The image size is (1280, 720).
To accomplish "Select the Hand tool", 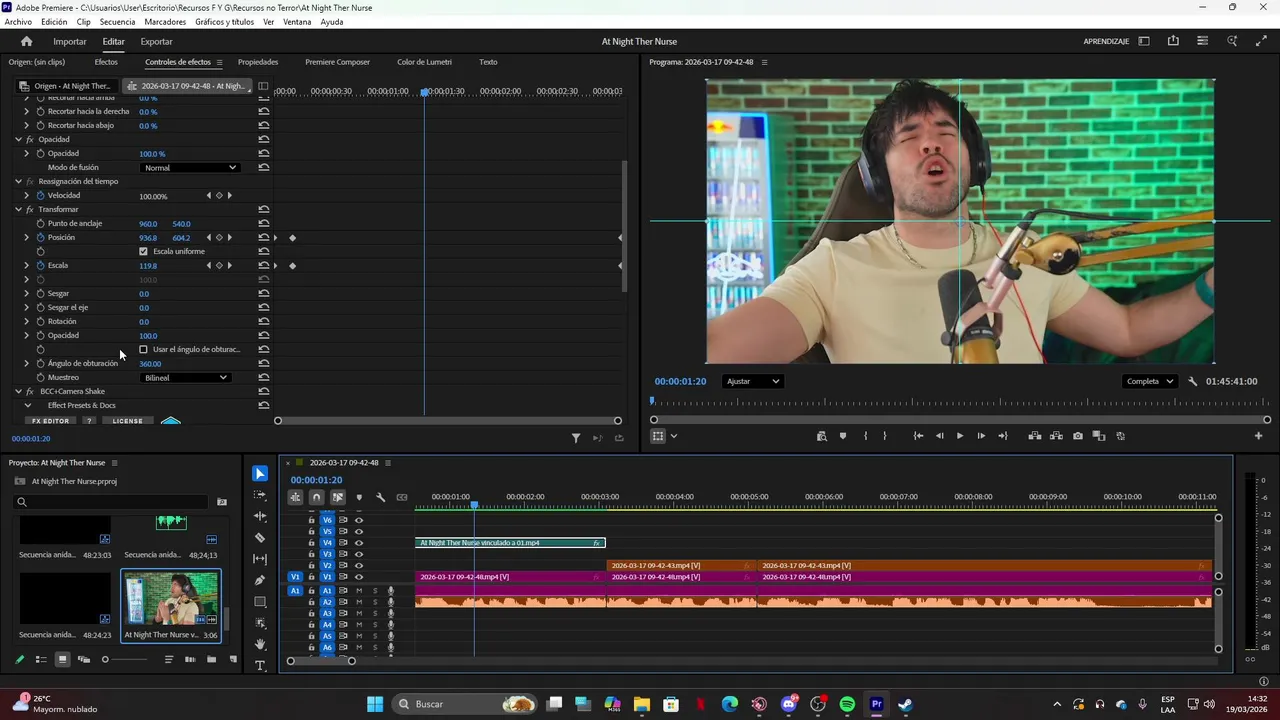I will (x=260, y=644).
